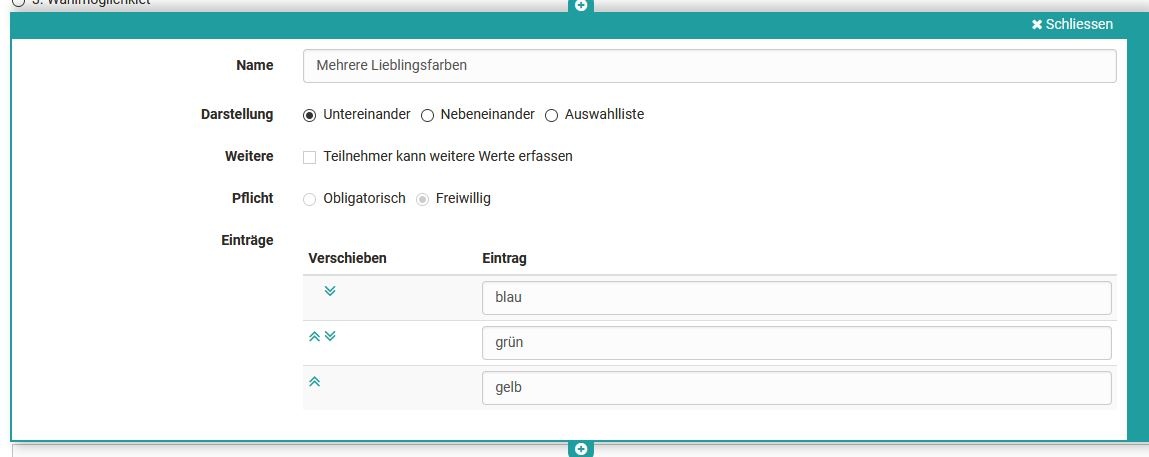Close the panel with Schliessen

click(x=1072, y=24)
